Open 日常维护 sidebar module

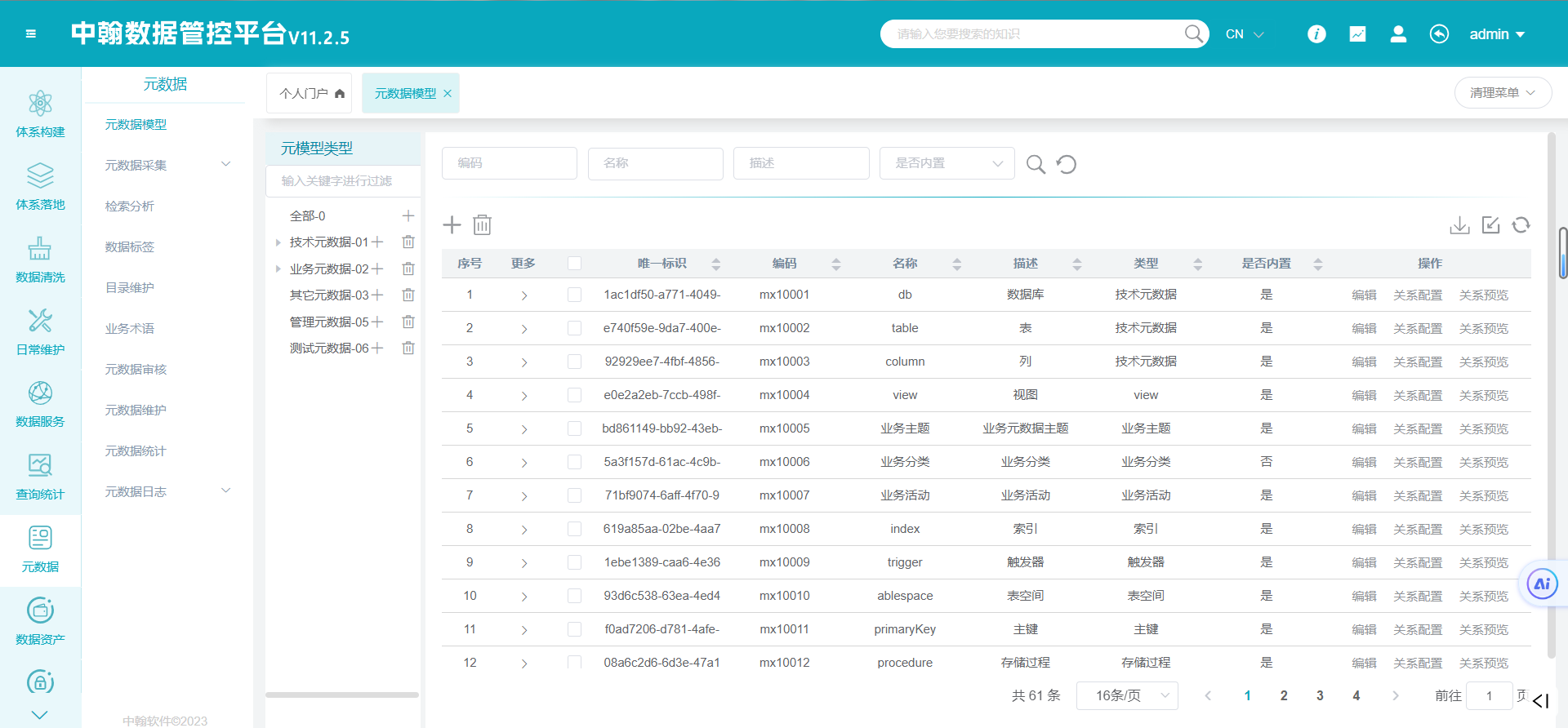(40, 331)
